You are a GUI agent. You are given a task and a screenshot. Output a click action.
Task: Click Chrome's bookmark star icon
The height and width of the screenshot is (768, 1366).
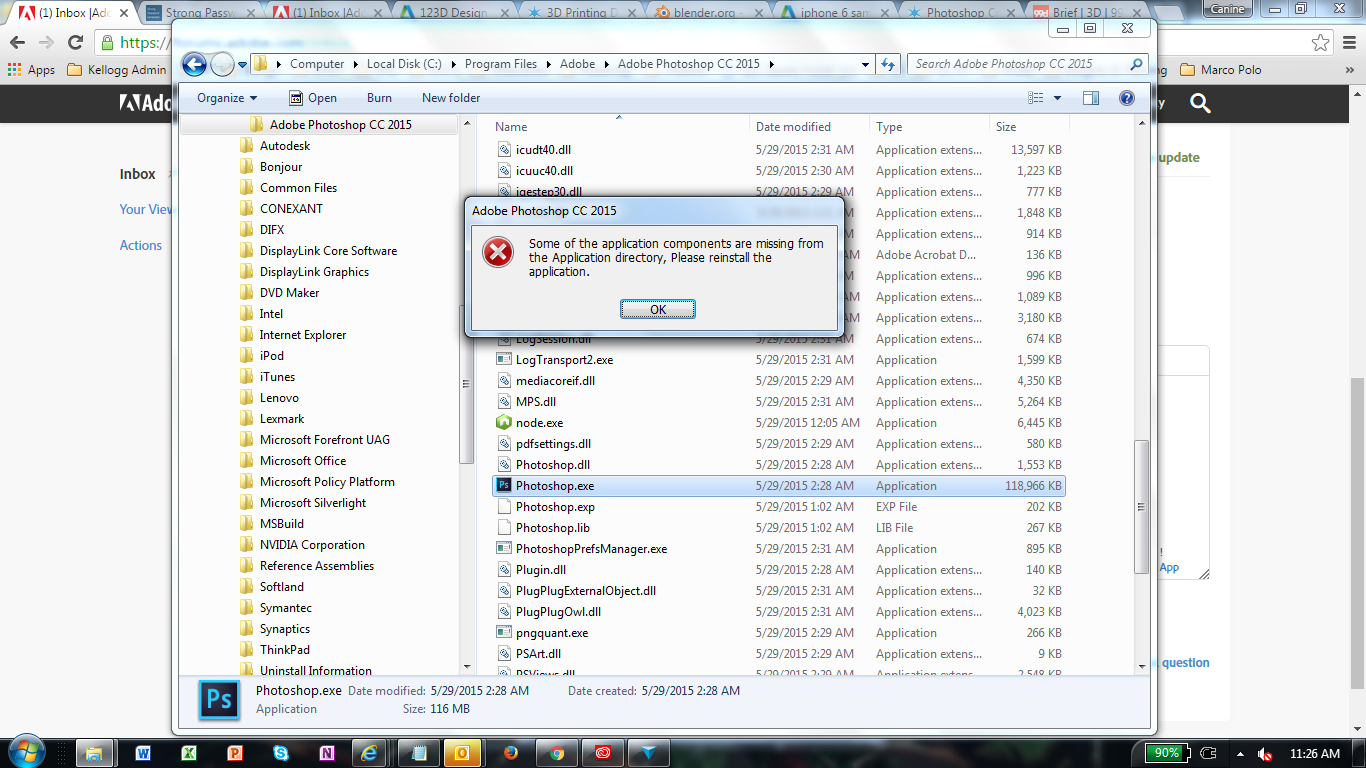coord(1321,43)
